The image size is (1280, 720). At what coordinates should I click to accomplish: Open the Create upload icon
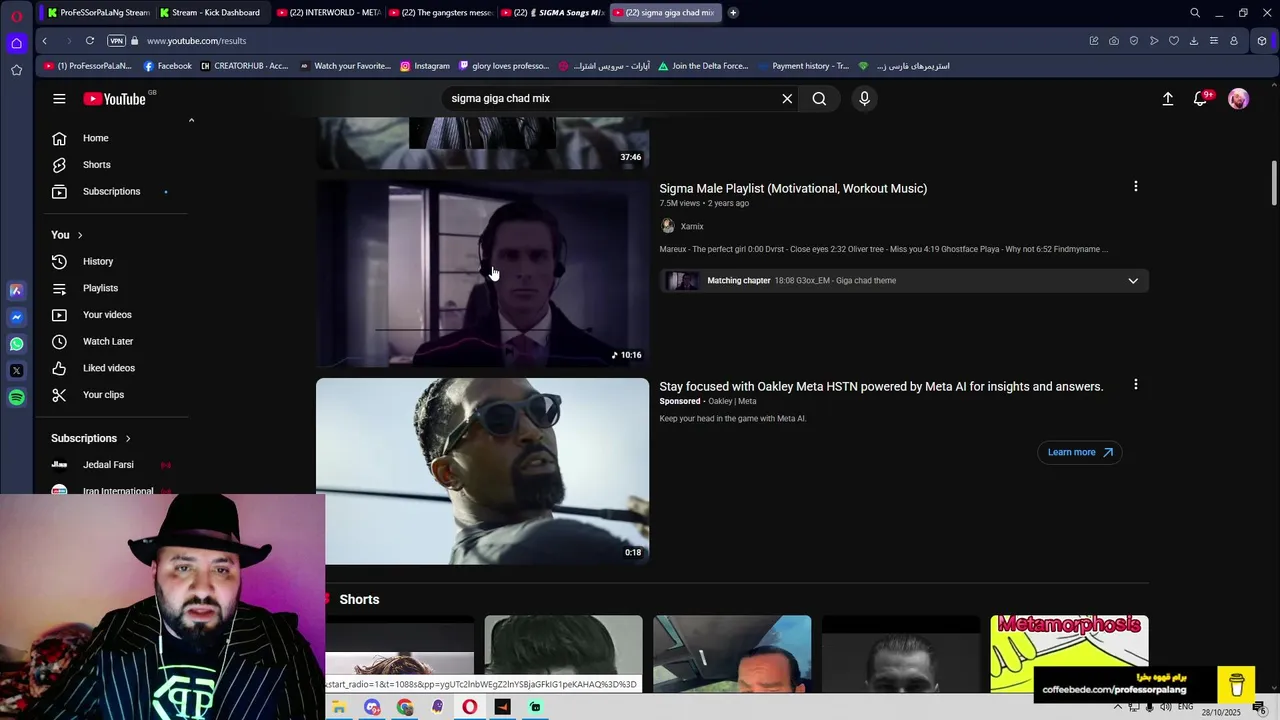tap(1167, 98)
